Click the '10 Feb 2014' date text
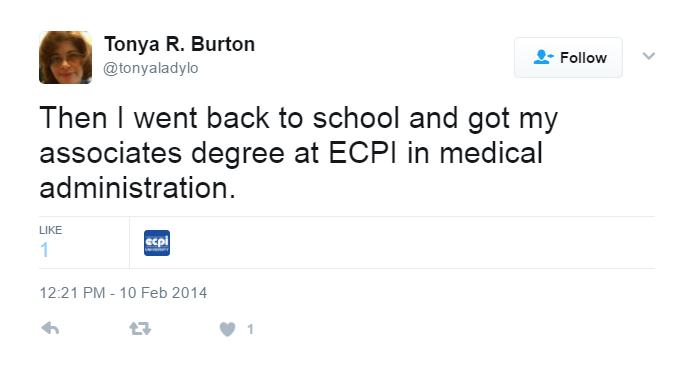The height and width of the screenshot is (370, 695). (x=163, y=293)
